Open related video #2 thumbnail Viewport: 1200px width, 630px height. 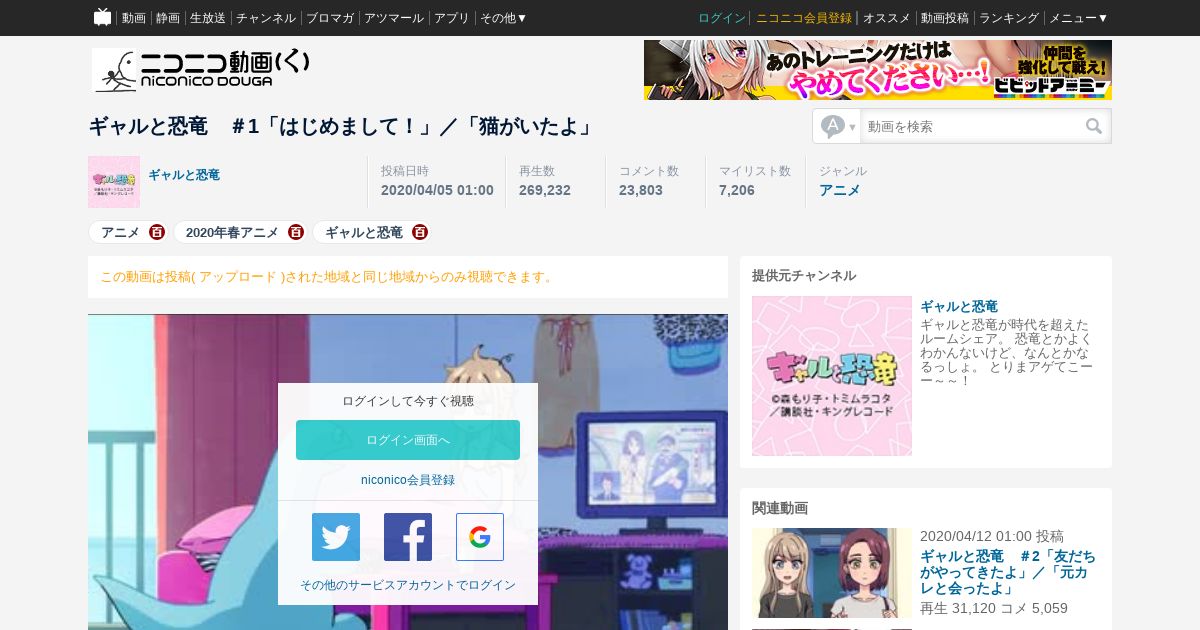(x=832, y=573)
